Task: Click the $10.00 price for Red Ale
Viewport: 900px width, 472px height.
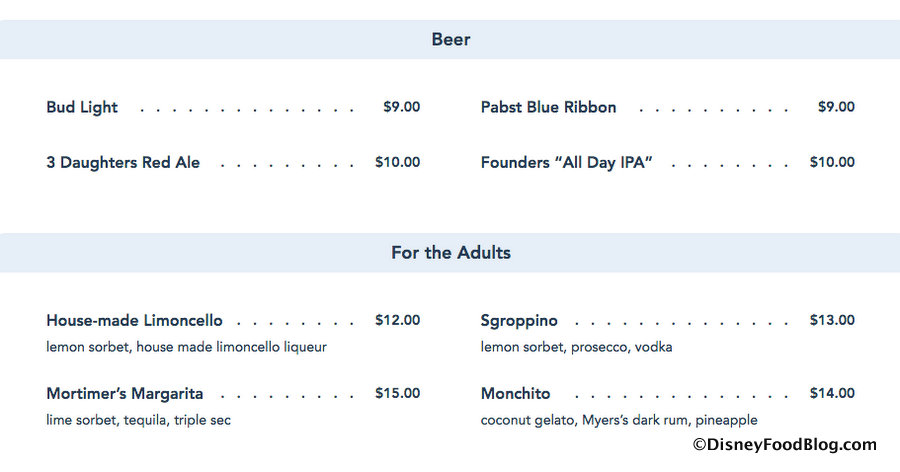Action: [x=397, y=162]
